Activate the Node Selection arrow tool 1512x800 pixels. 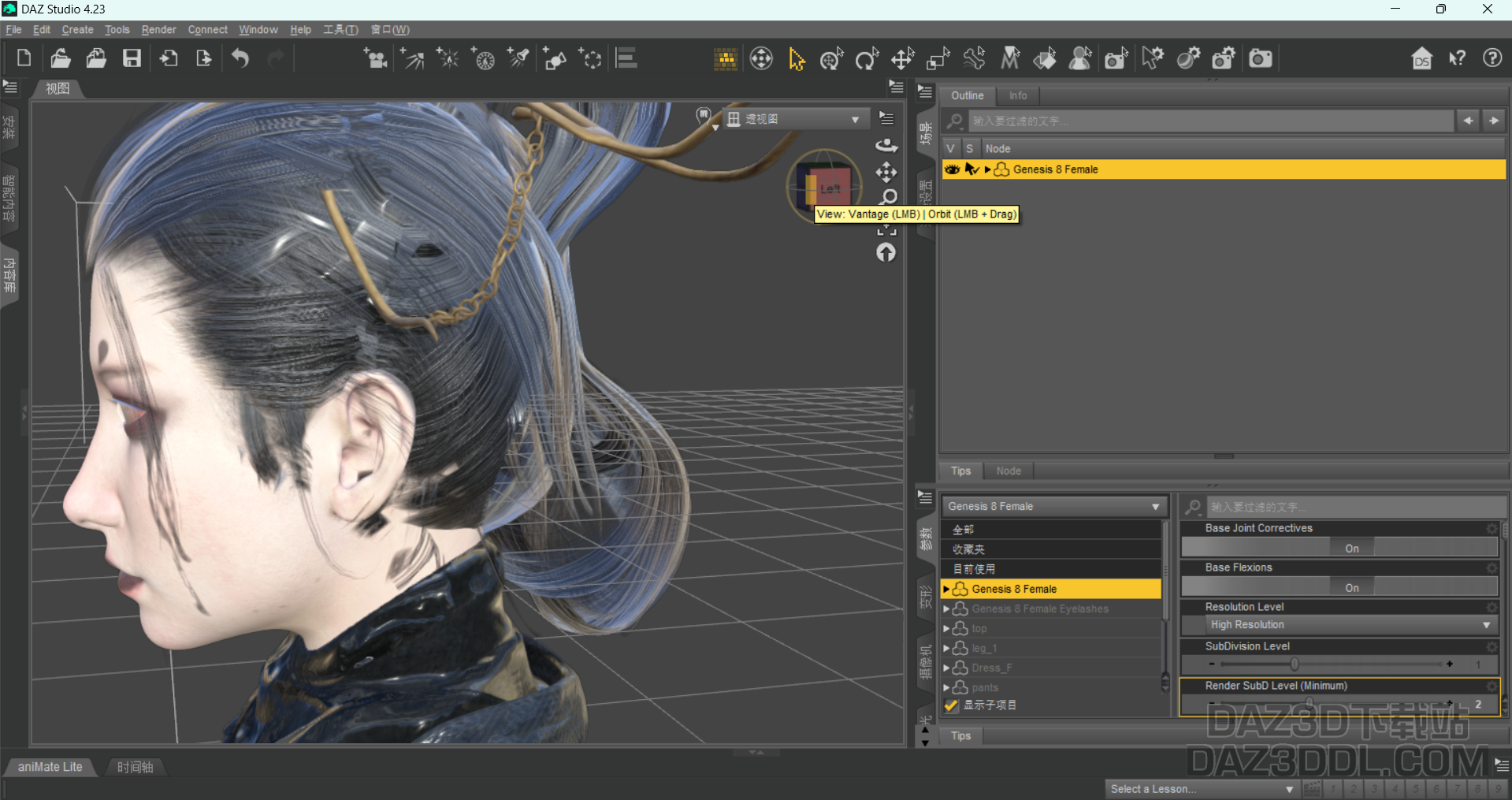[797, 58]
